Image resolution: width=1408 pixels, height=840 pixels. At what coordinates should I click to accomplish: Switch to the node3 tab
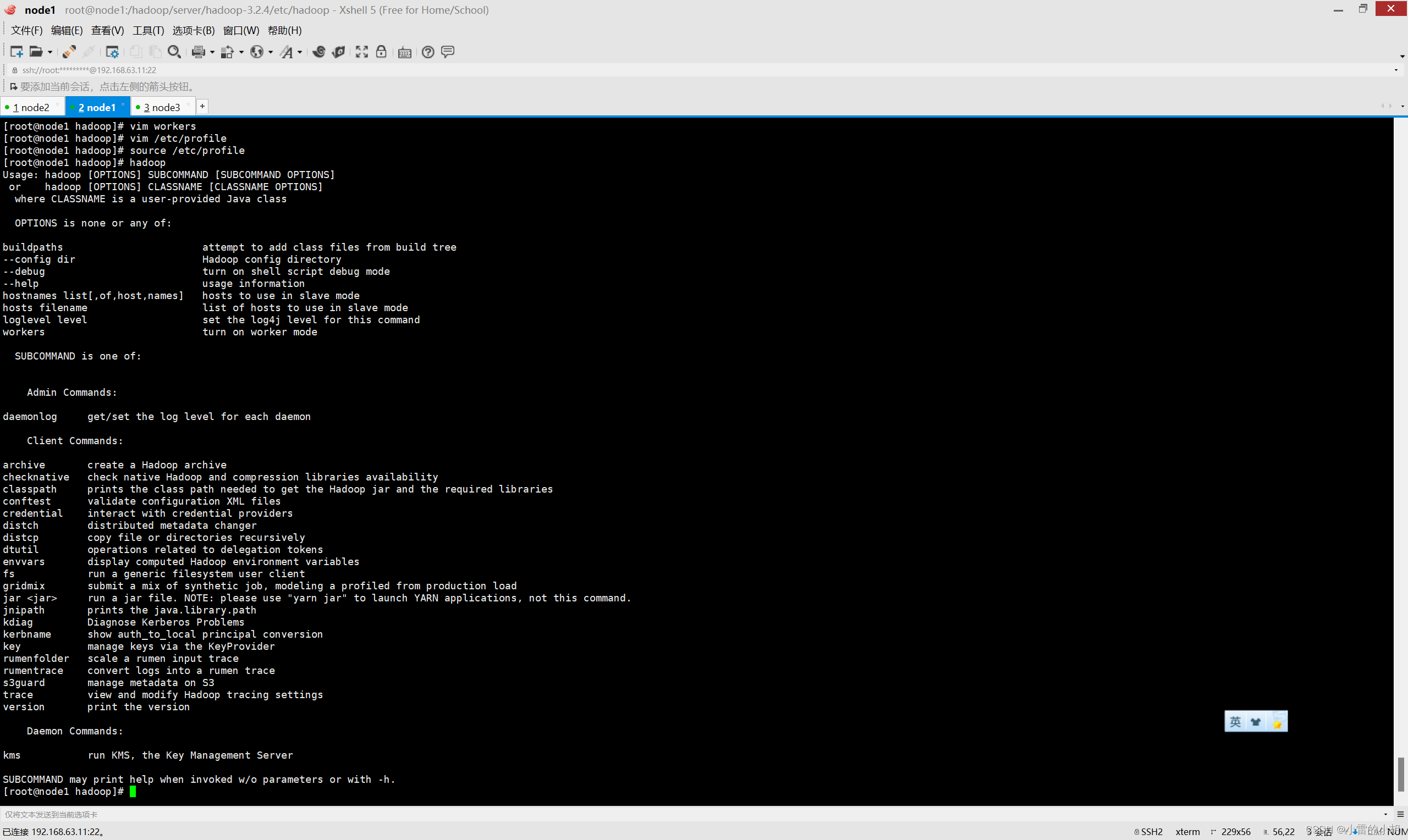[162, 108]
